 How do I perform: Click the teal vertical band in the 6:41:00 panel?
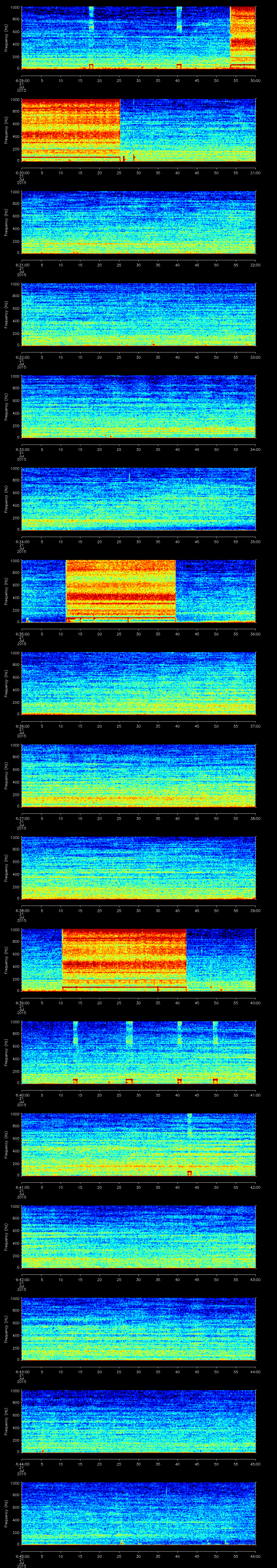coord(189,1125)
